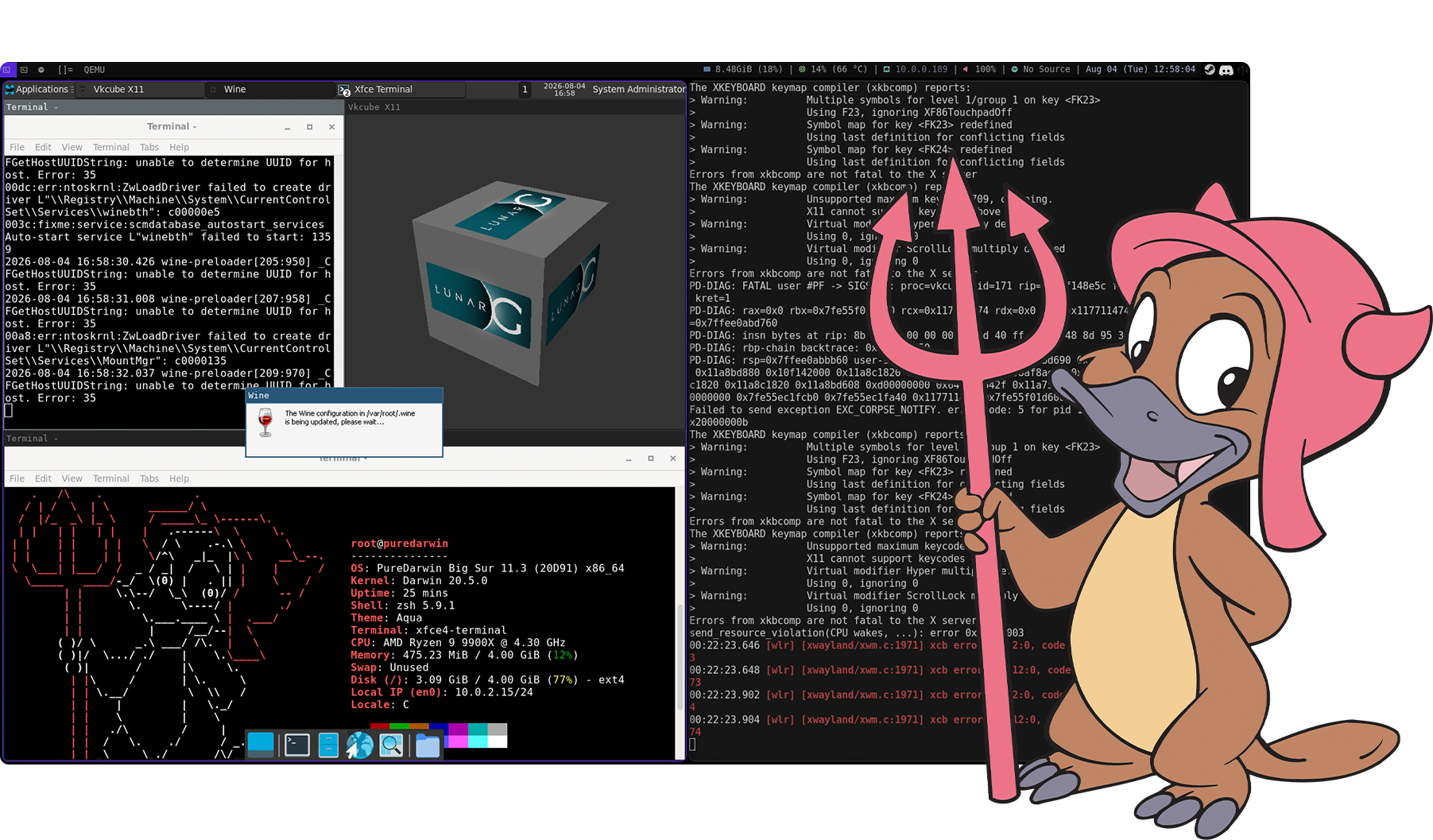Click the date and time 12:58:04
This screenshot has width=1433, height=840.
click(x=1141, y=70)
